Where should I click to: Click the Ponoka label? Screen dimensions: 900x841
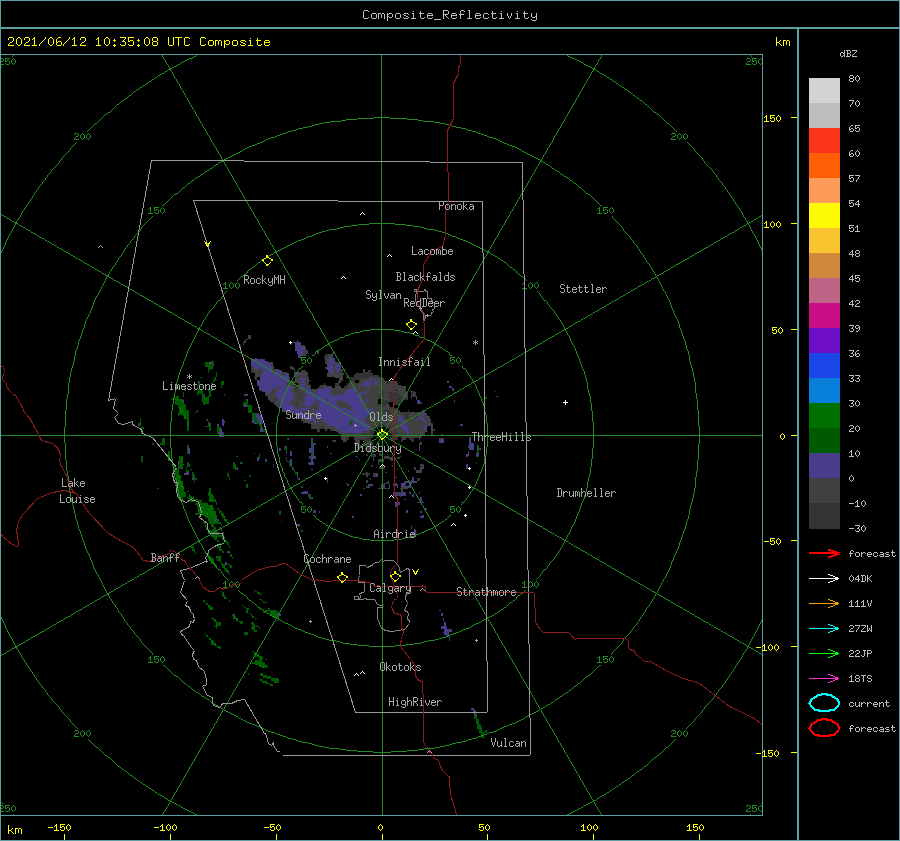(456, 206)
